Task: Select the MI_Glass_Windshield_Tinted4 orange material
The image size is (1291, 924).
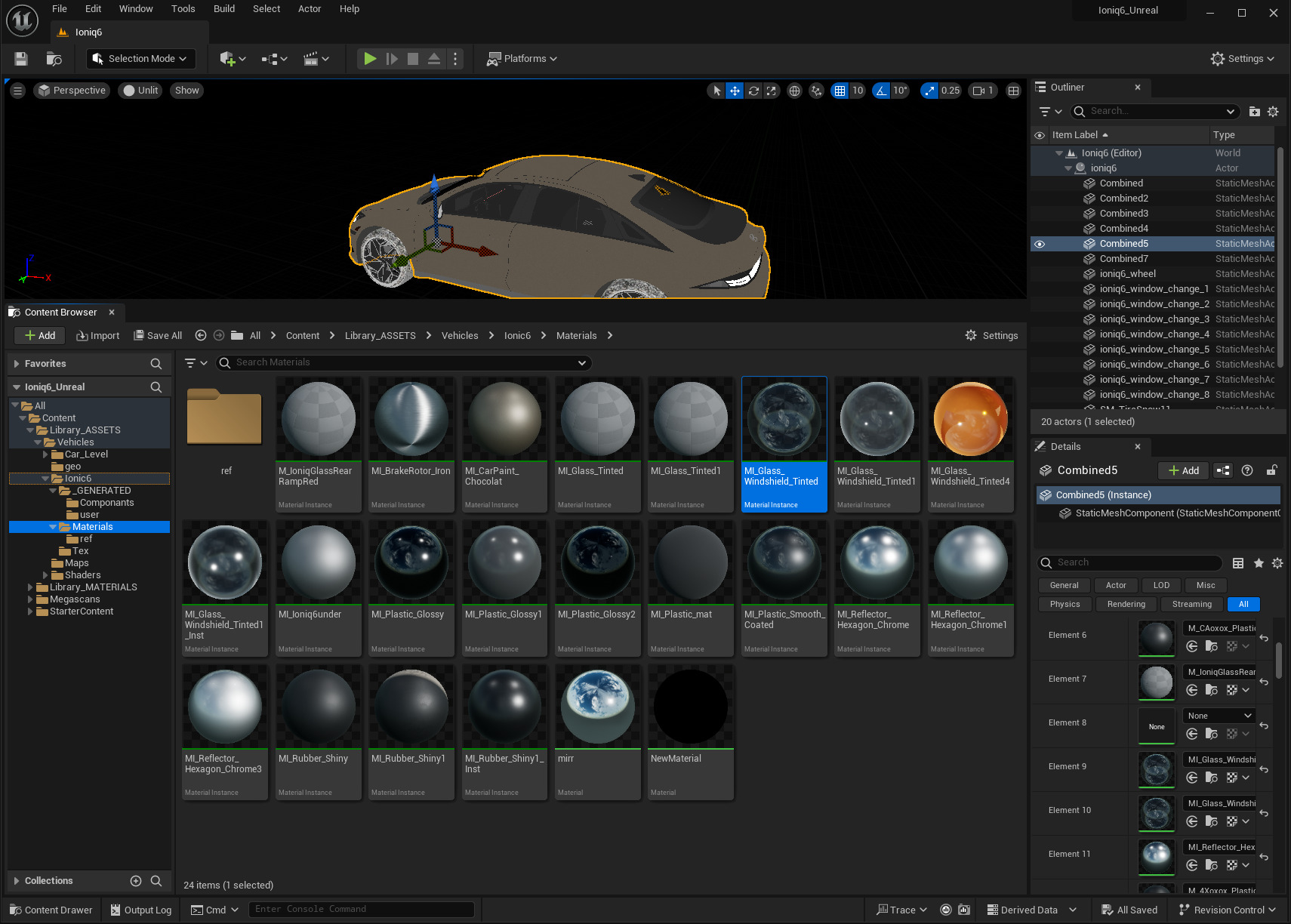Action: 970,445
